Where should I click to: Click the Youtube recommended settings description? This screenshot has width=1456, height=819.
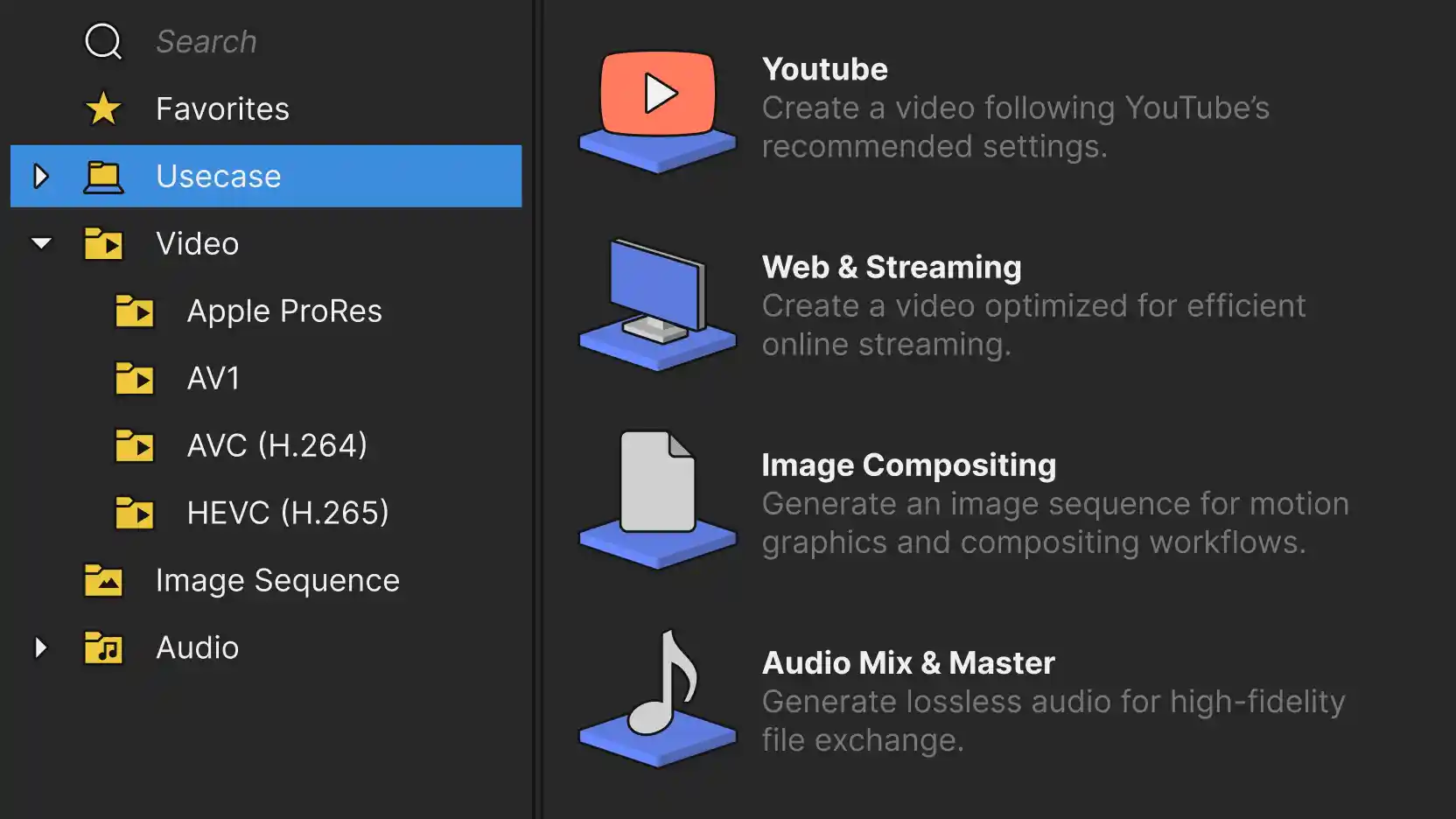click(1016, 127)
